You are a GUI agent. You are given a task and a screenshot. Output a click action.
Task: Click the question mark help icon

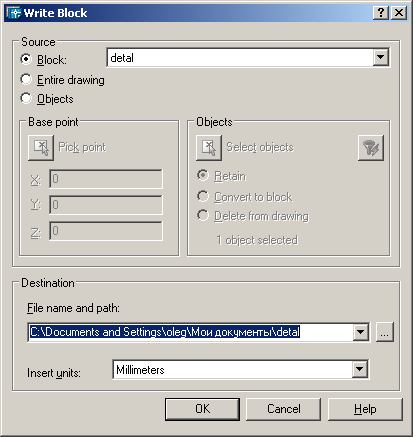(381, 13)
